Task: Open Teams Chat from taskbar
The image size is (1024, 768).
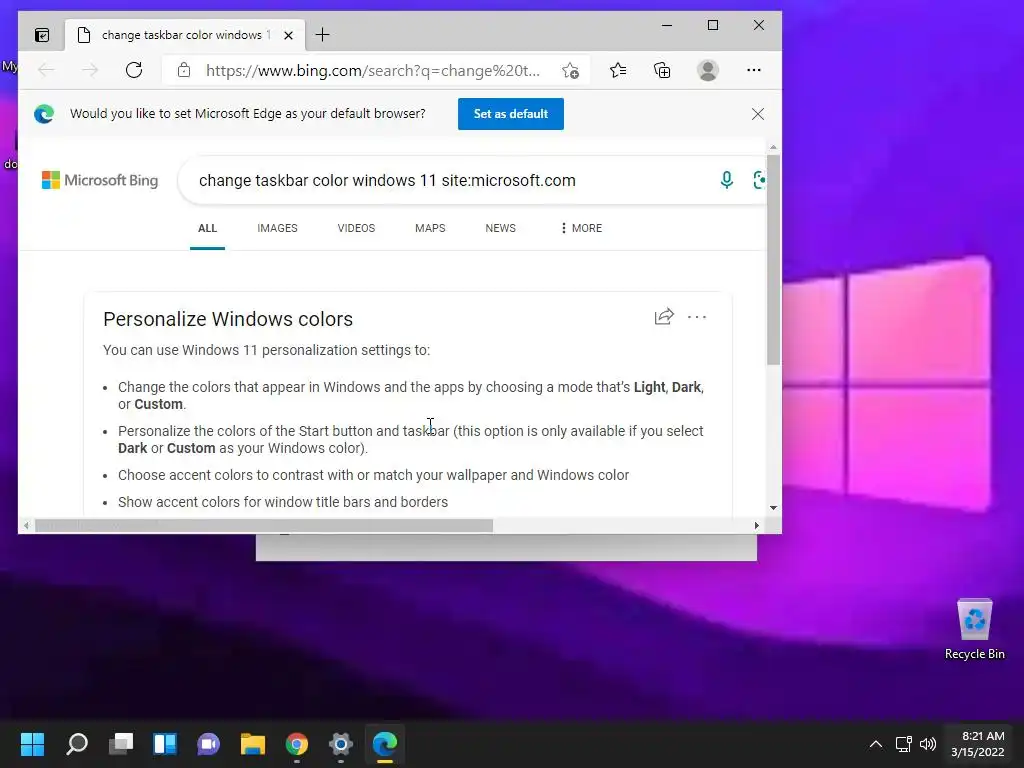Action: click(x=209, y=744)
